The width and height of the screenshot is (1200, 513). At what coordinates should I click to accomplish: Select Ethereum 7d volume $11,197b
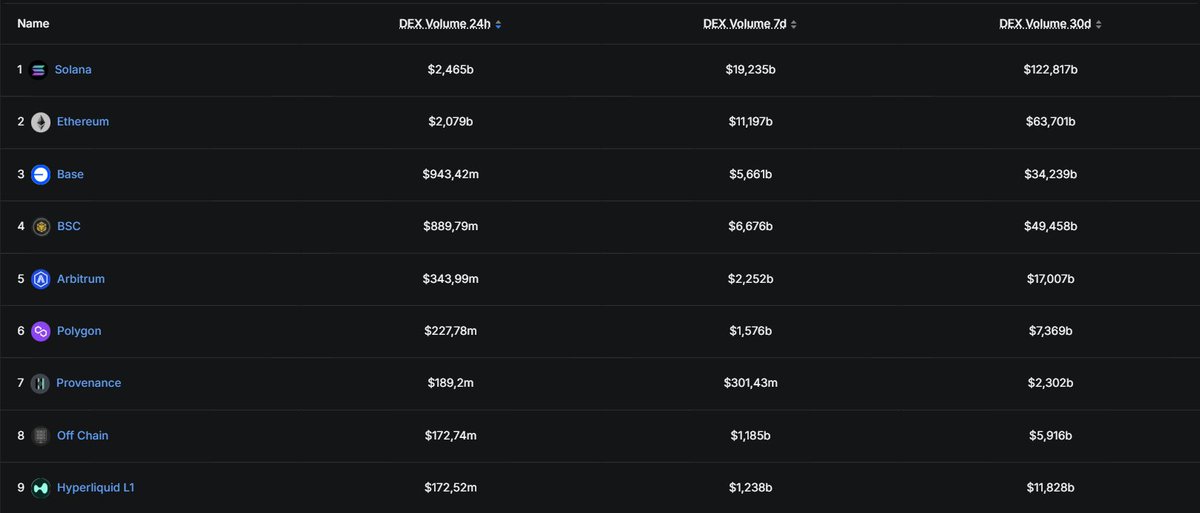click(x=750, y=122)
